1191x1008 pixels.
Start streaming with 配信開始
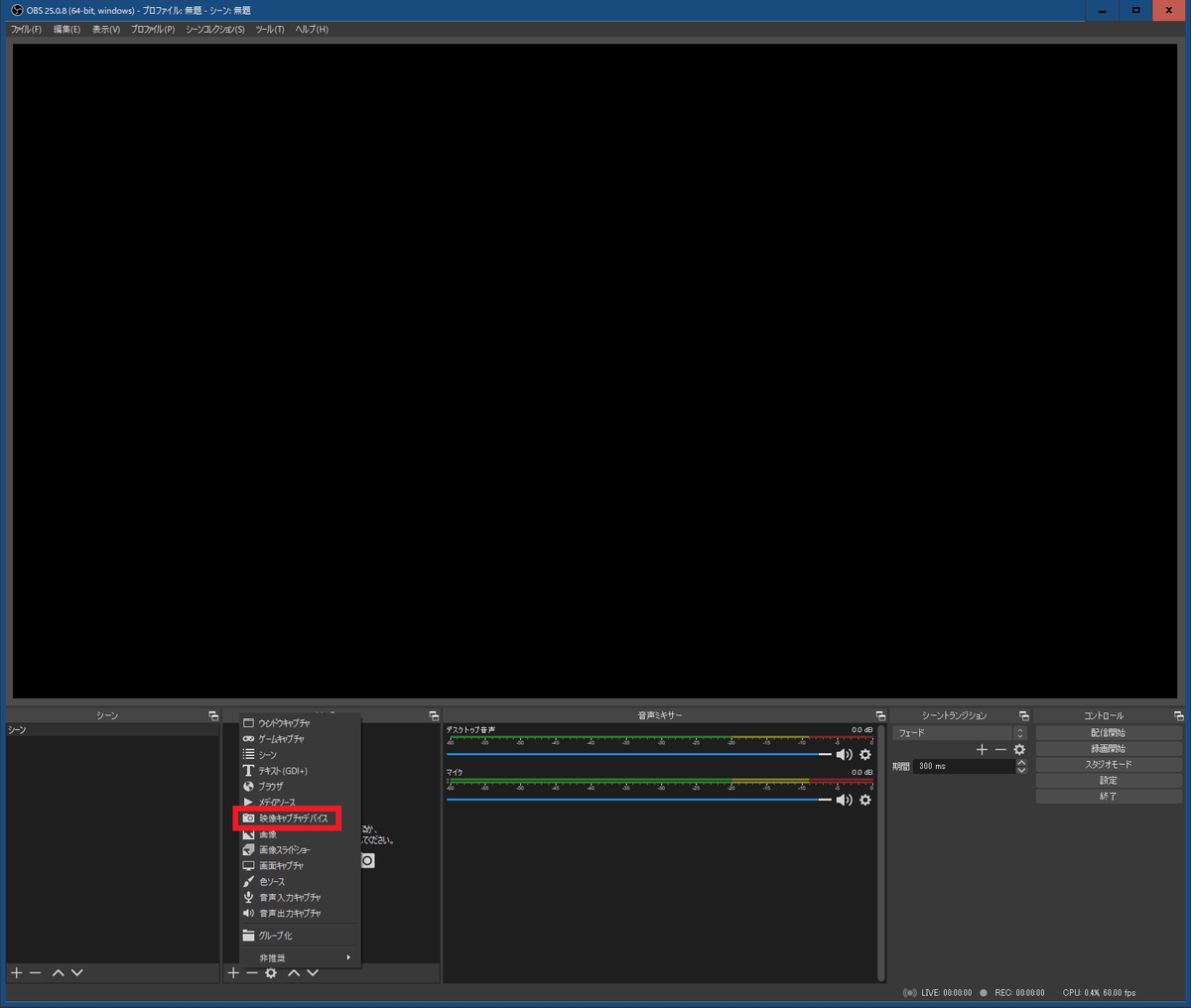tap(1109, 733)
